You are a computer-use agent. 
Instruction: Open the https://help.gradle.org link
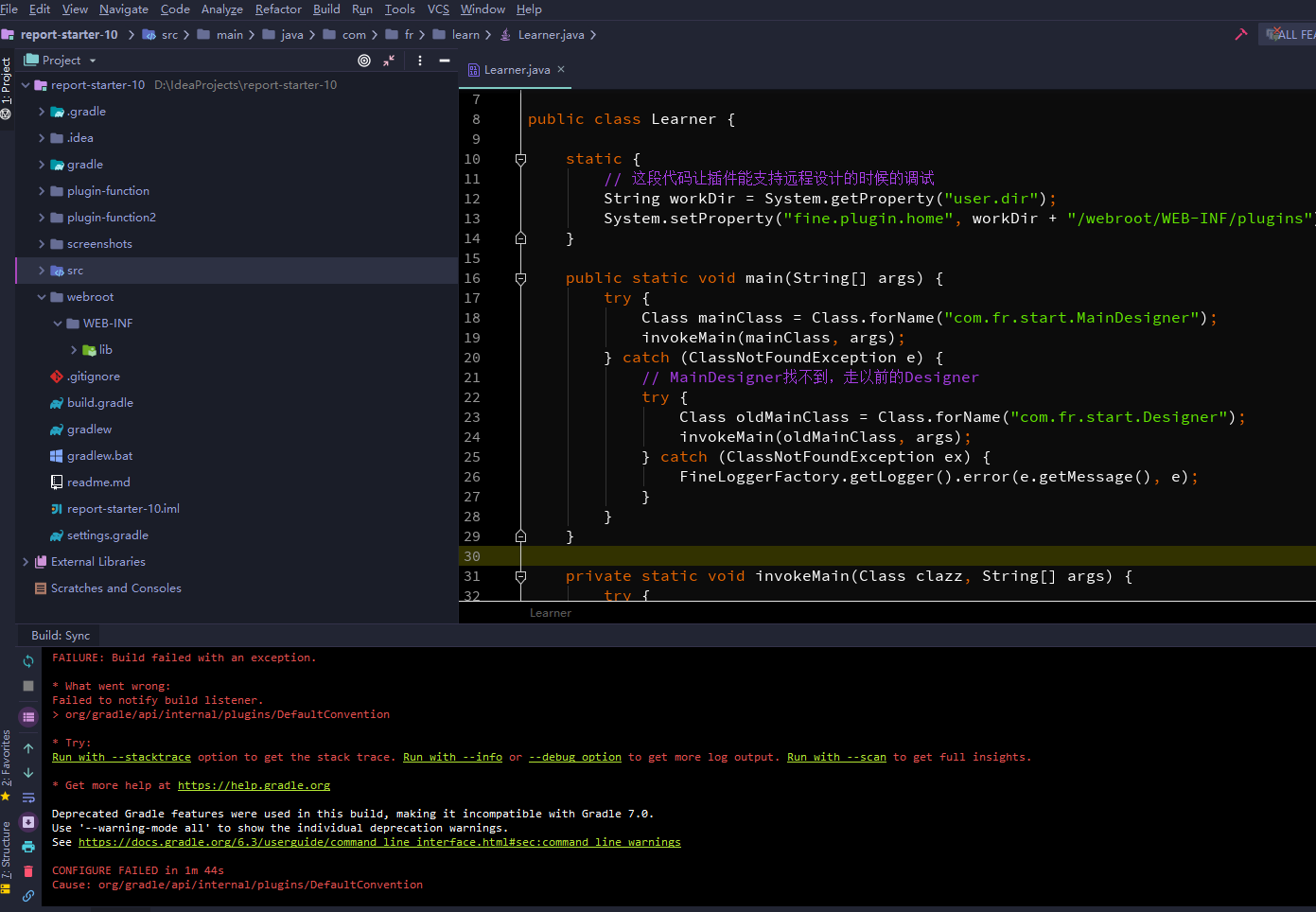254,785
